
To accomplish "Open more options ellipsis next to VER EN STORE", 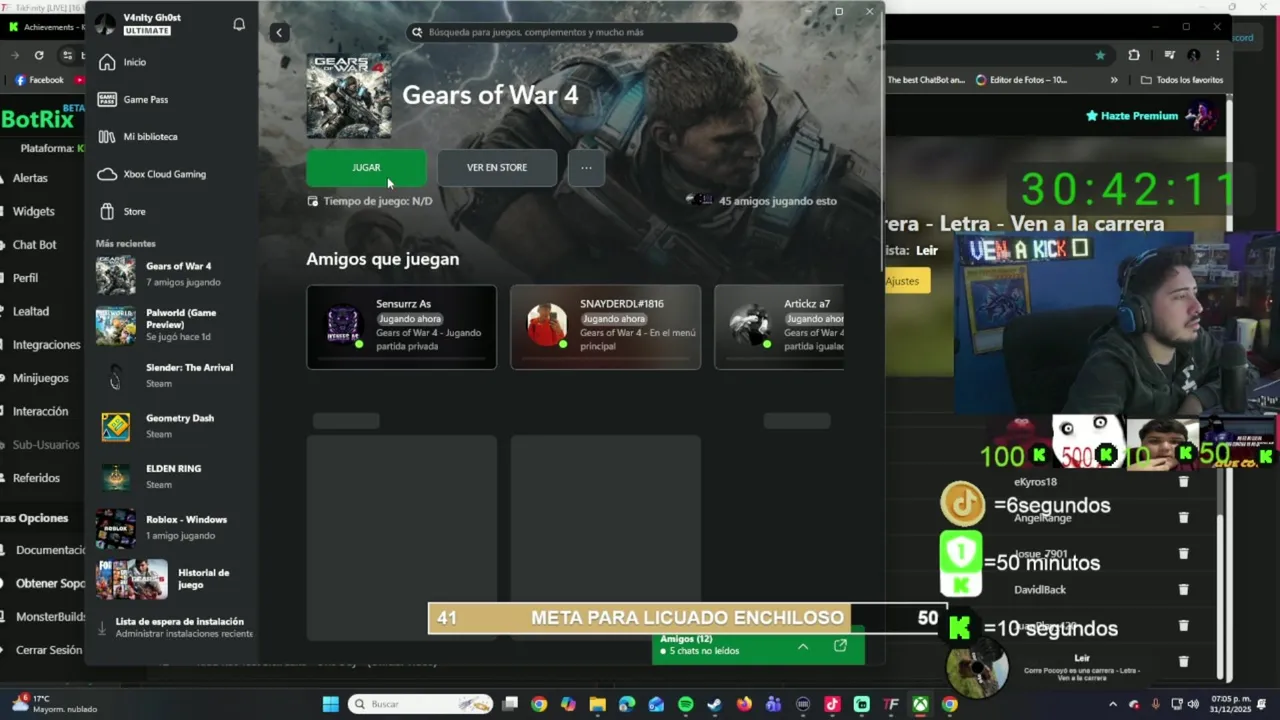I will tap(586, 167).
